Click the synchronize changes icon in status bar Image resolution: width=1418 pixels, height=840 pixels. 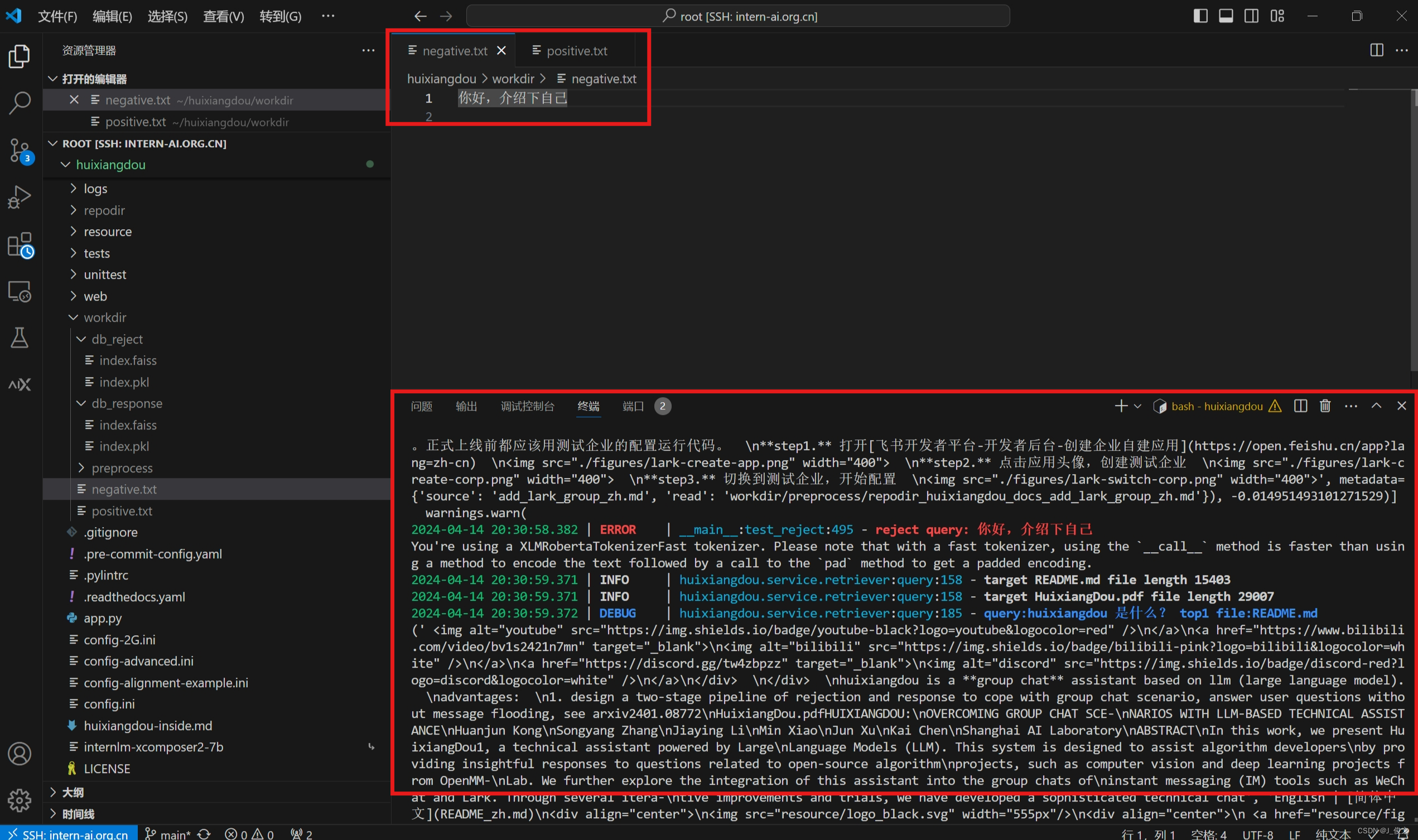click(204, 834)
